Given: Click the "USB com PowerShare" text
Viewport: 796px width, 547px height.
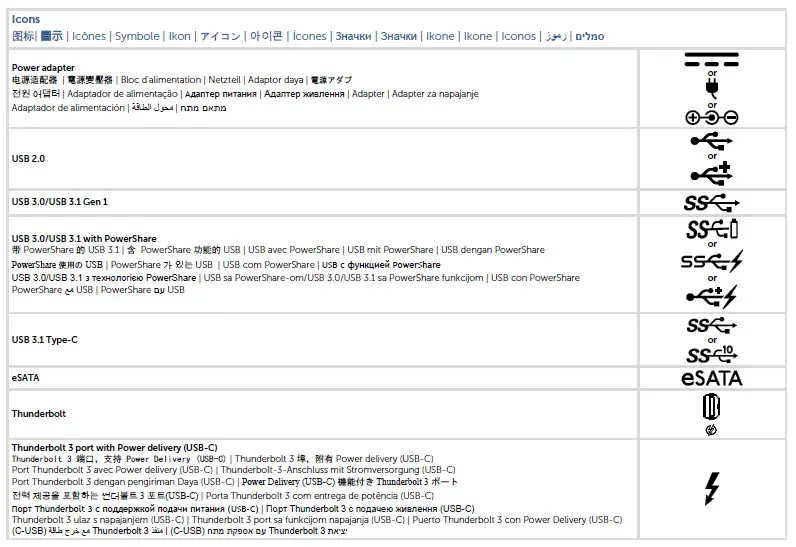Looking at the screenshot, I should pyautogui.click(x=269, y=265).
